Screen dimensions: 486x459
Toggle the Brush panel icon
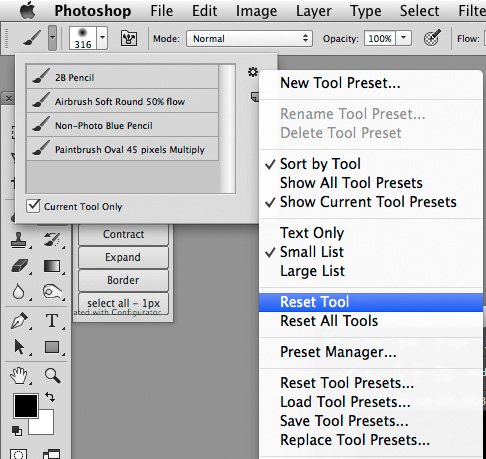click(x=129, y=38)
